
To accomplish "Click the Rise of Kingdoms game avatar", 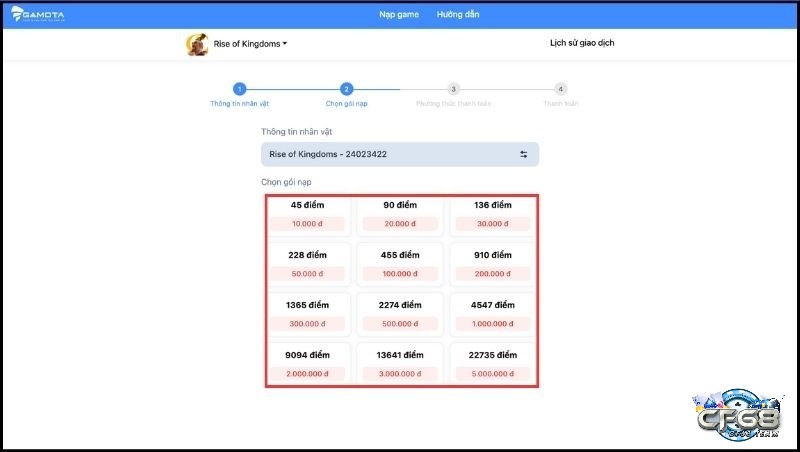I will point(197,44).
